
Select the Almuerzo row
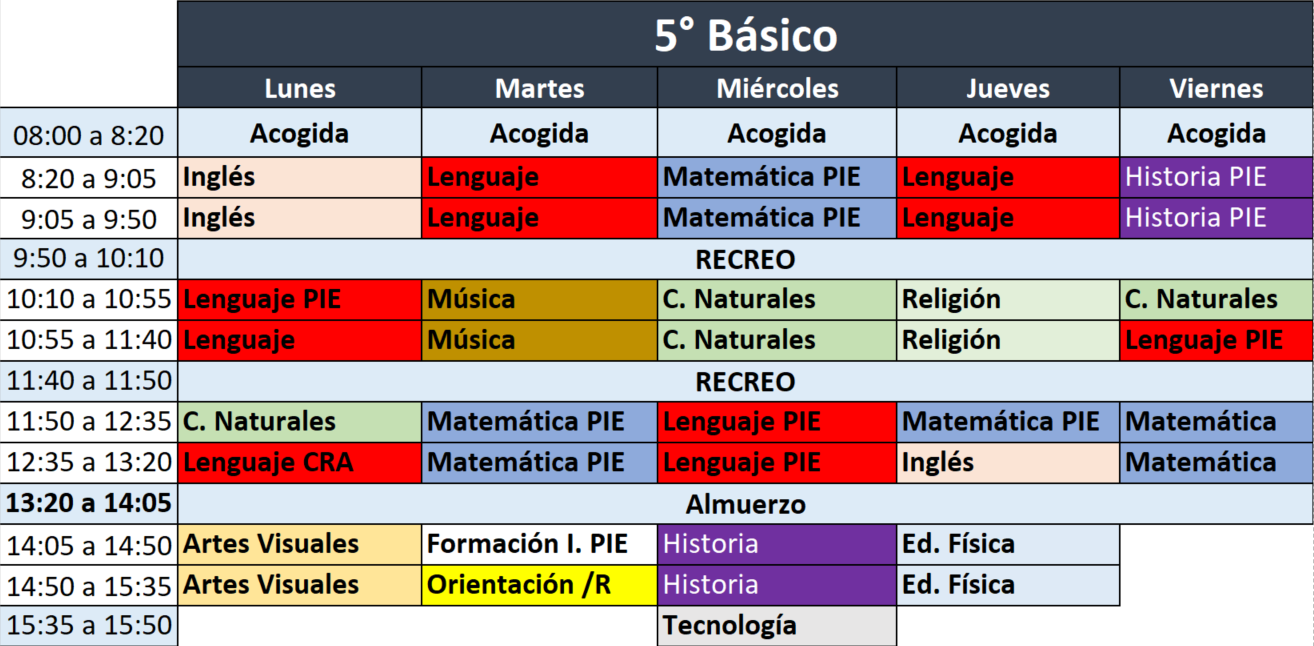point(745,504)
